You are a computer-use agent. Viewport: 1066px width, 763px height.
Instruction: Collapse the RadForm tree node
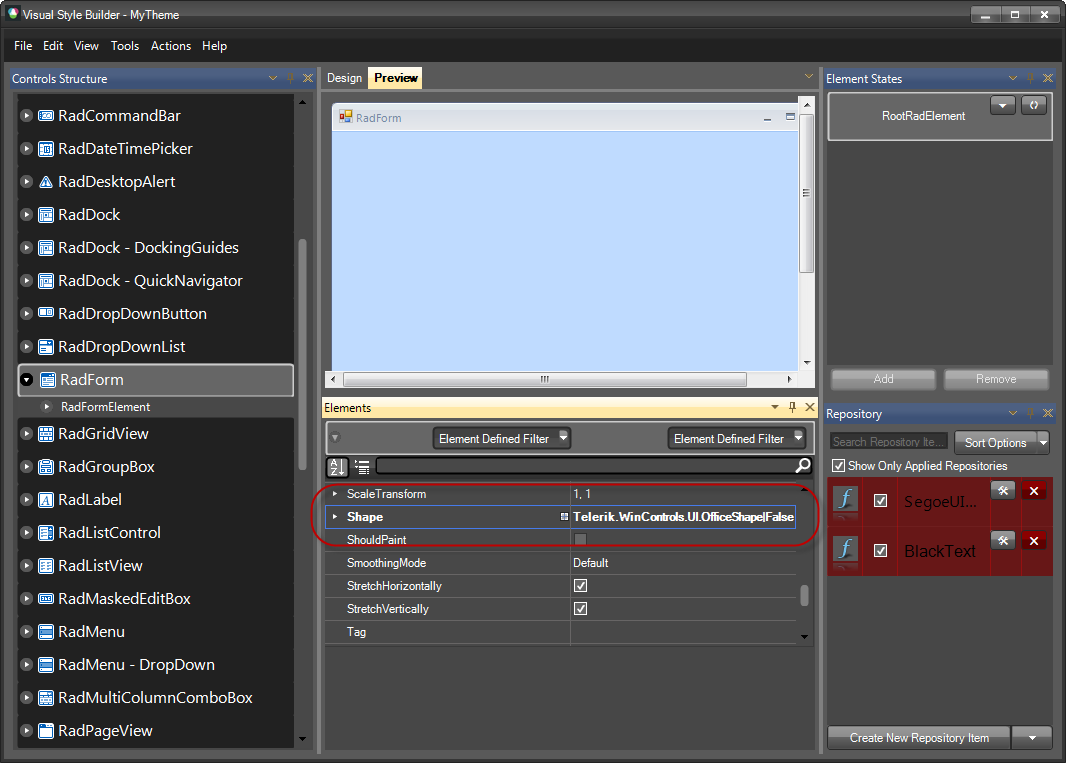(x=27, y=380)
